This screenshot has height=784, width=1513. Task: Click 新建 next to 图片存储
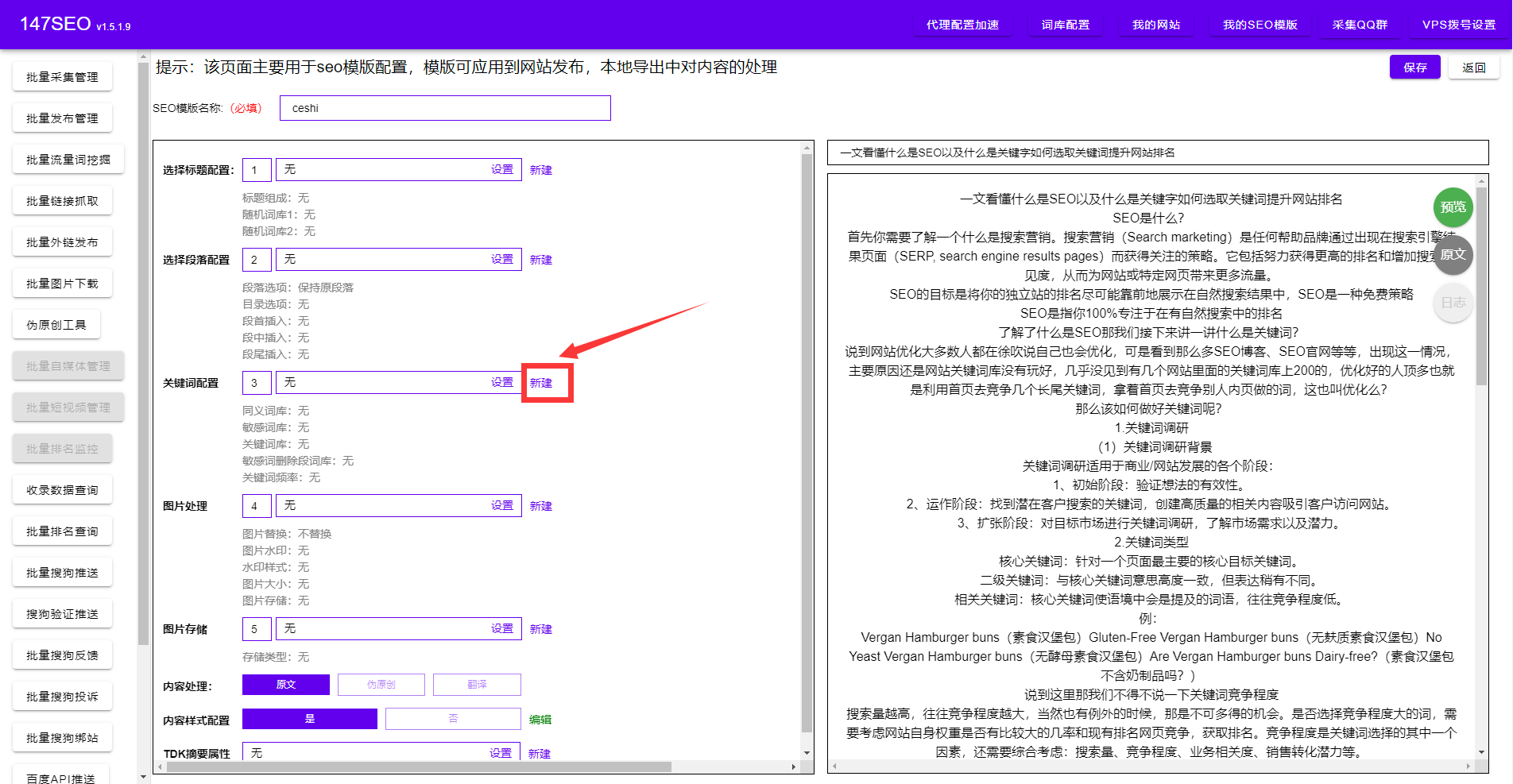(x=541, y=629)
